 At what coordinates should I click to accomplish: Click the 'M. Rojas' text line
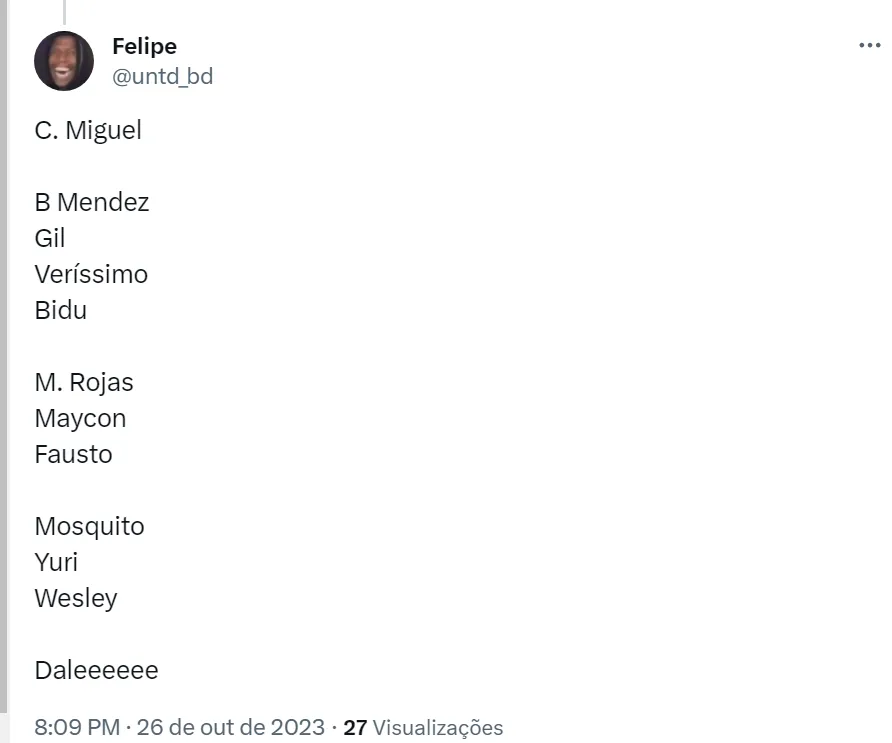(x=84, y=382)
